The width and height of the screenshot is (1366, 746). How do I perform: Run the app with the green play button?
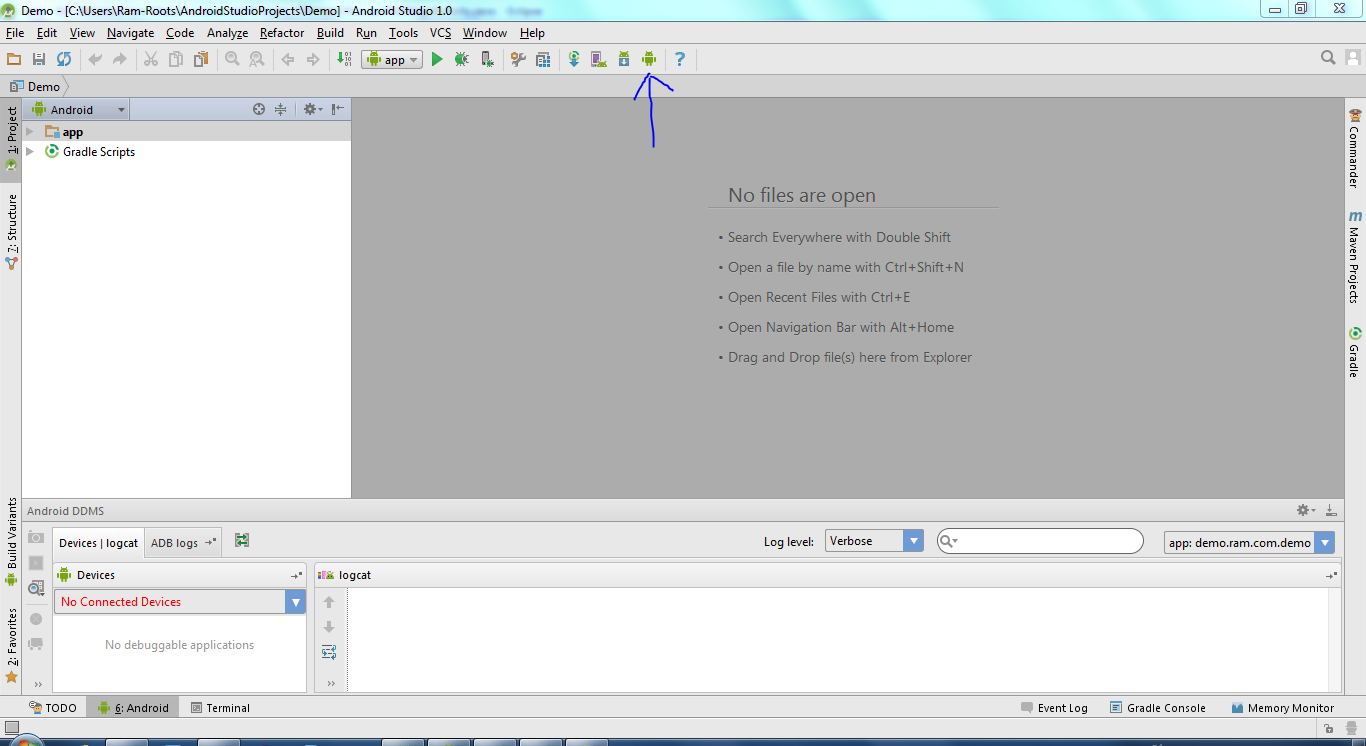(x=437, y=60)
